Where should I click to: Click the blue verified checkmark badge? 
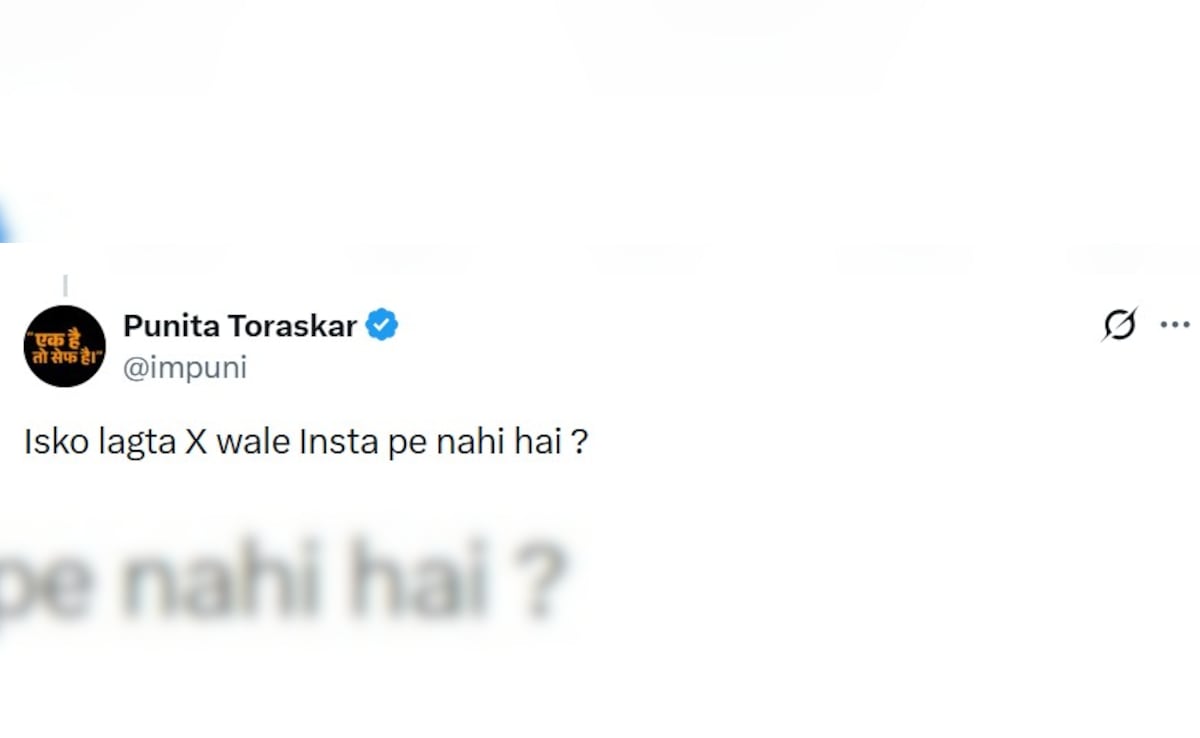click(x=382, y=325)
